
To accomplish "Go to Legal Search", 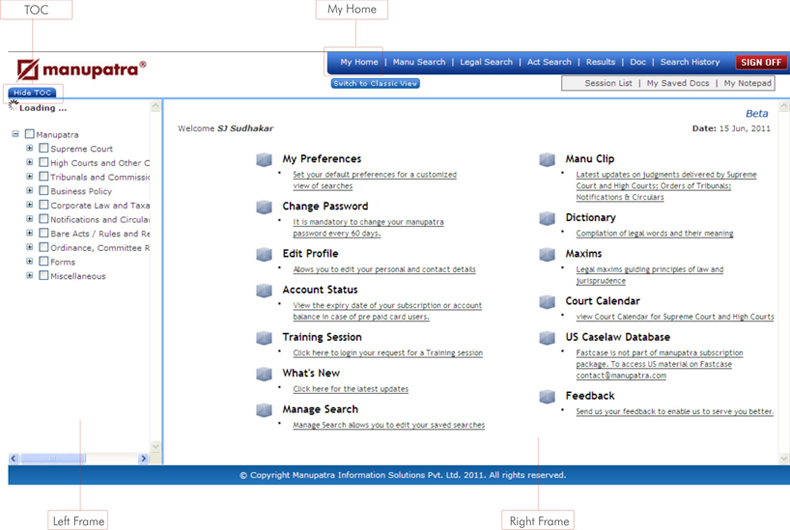I will [x=486, y=62].
